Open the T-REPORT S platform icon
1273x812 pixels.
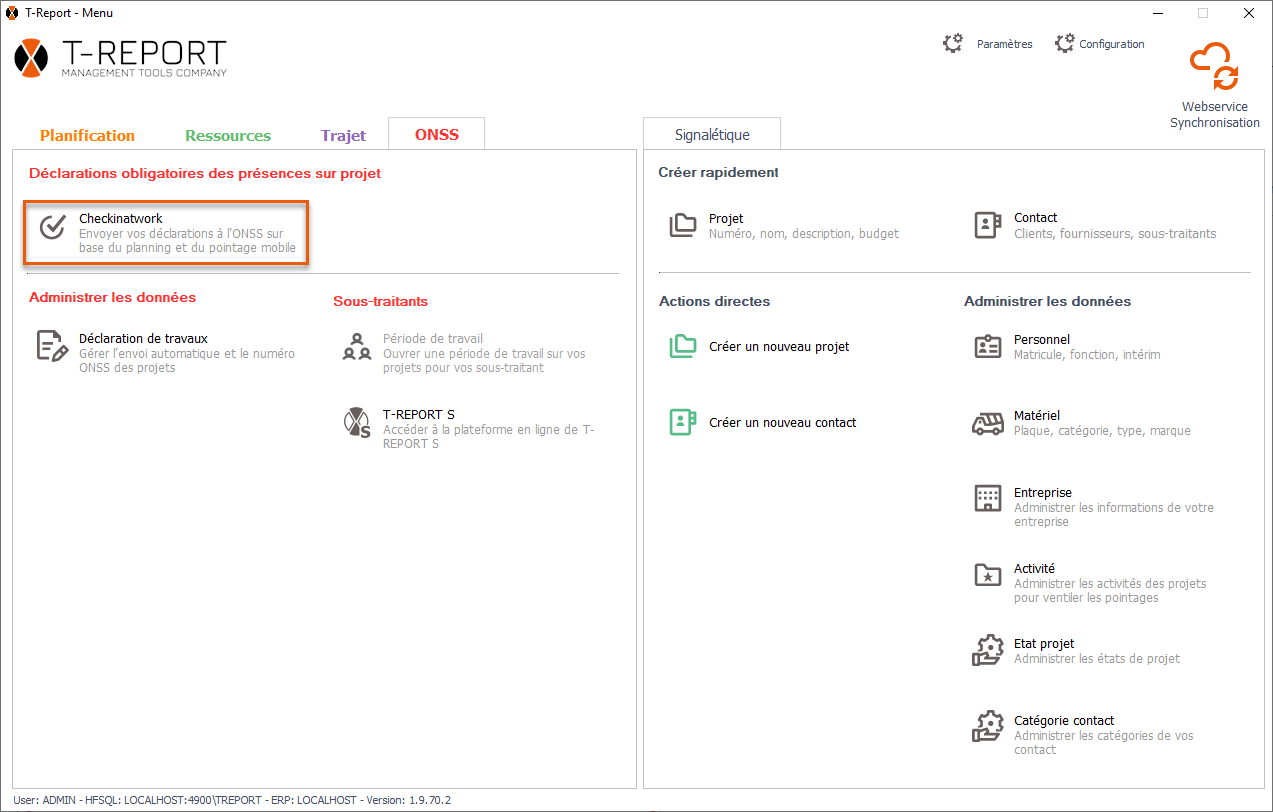(357, 423)
